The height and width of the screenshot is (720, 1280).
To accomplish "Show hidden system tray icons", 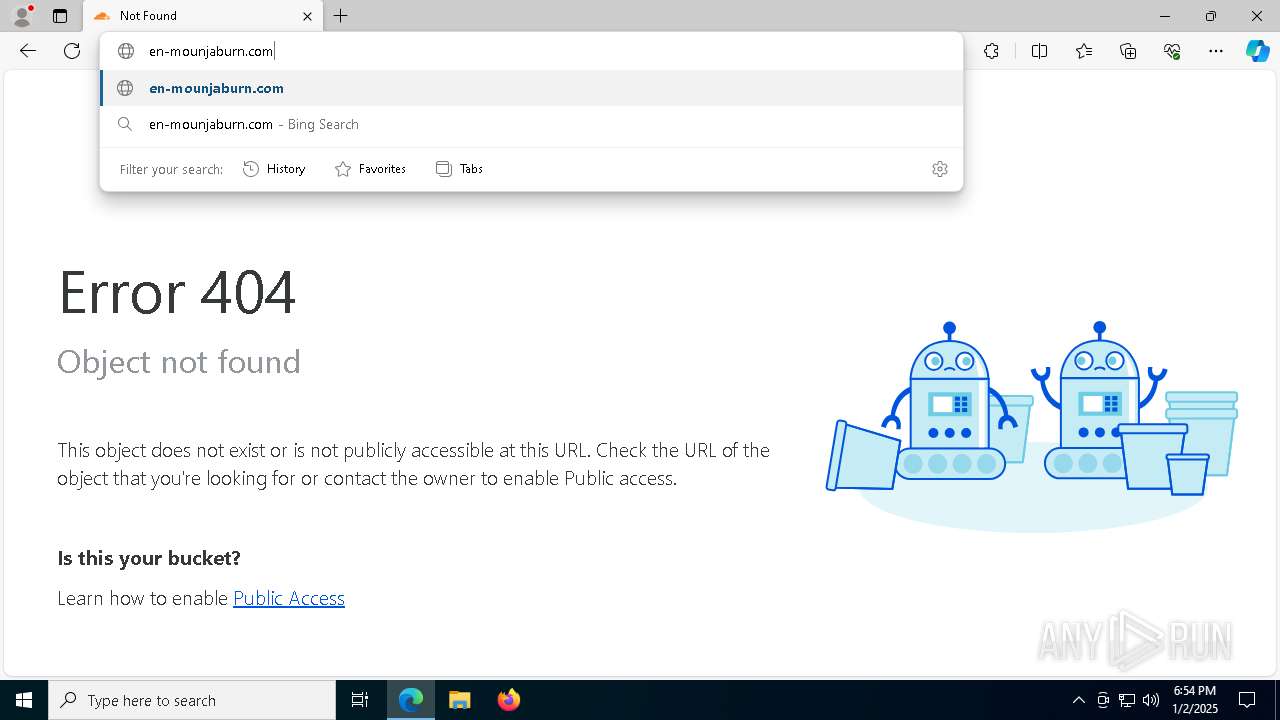I will click(x=1078, y=700).
